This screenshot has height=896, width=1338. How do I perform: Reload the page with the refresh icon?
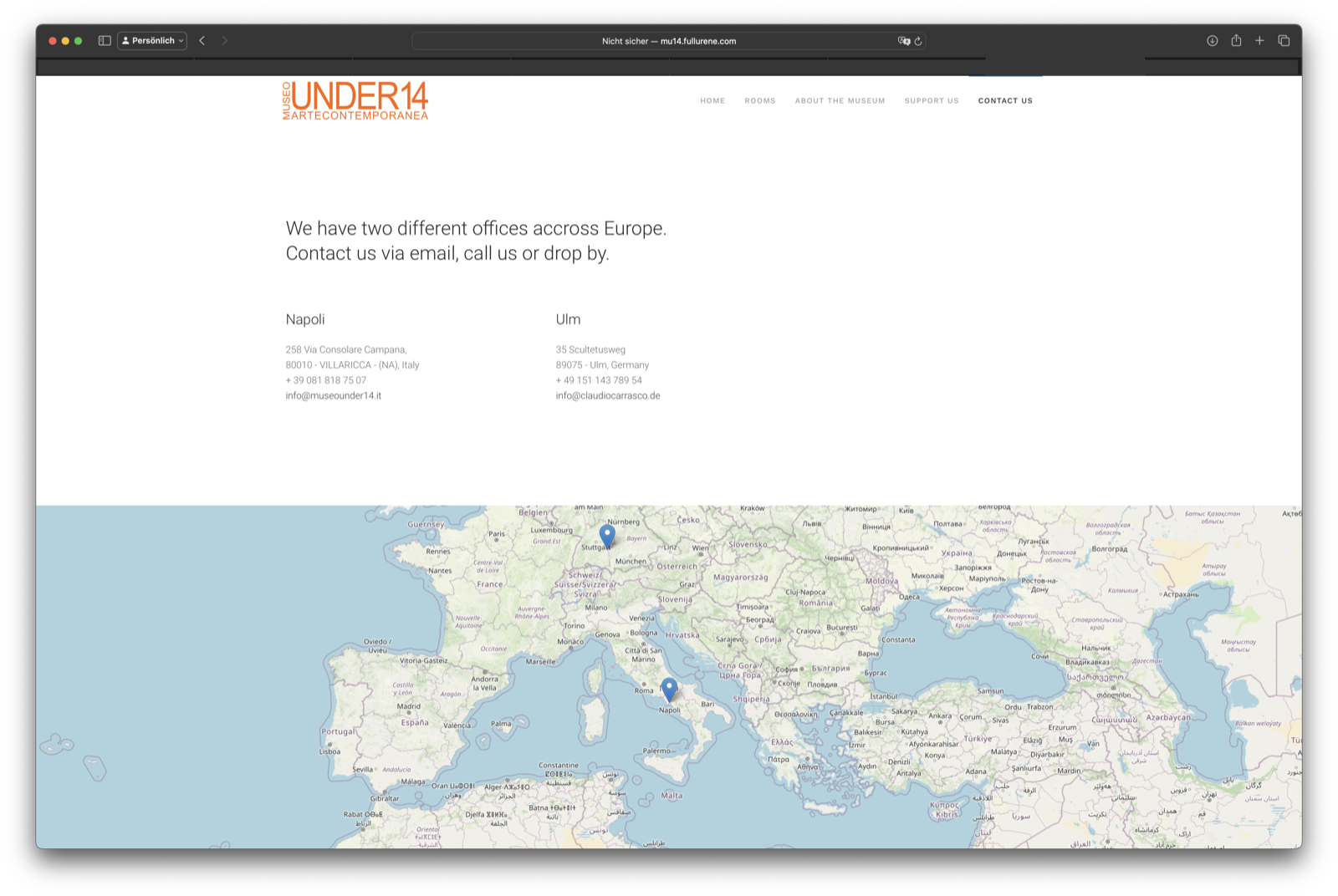918,41
